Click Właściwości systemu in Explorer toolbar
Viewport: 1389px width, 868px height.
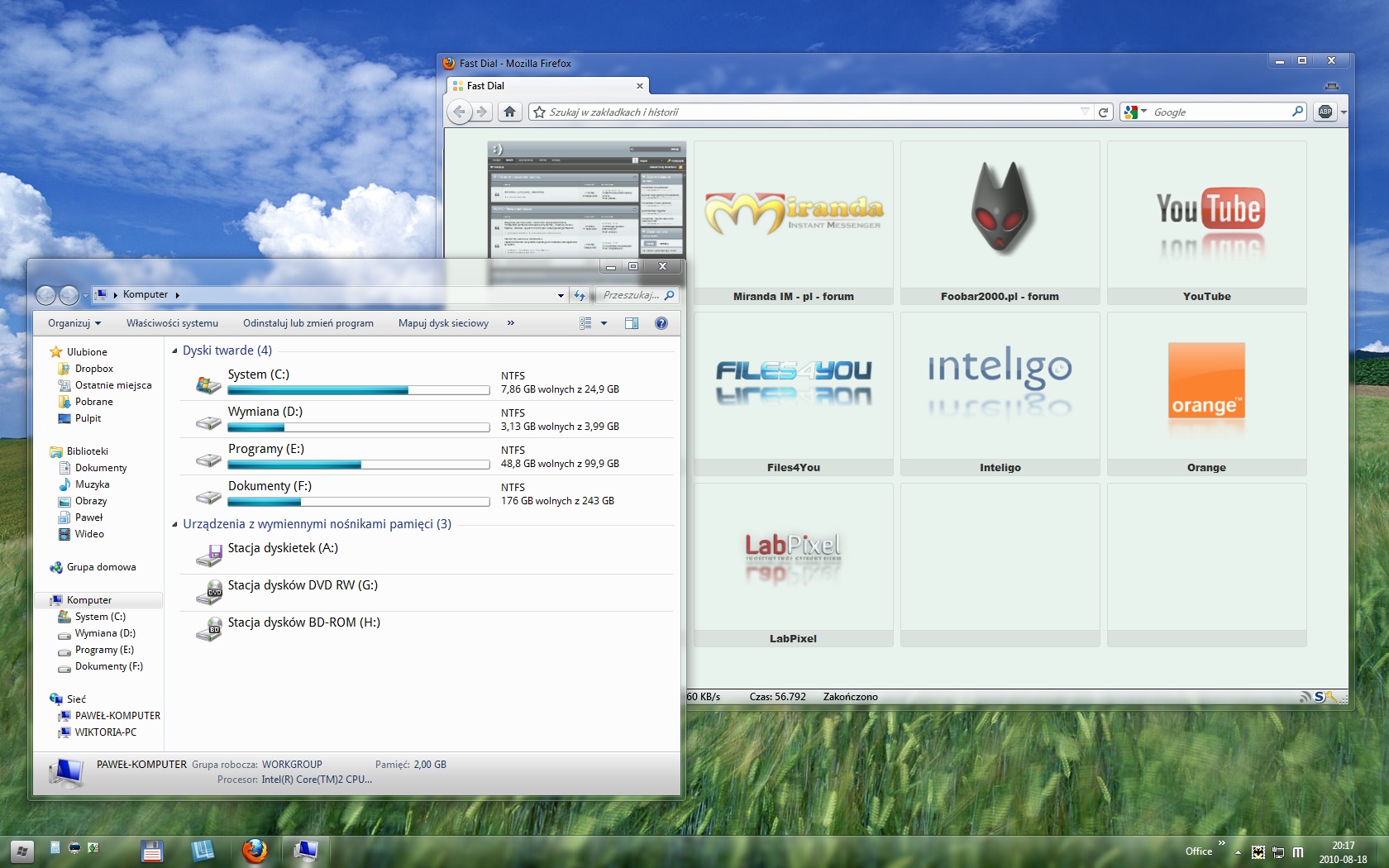pyautogui.click(x=172, y=323)
